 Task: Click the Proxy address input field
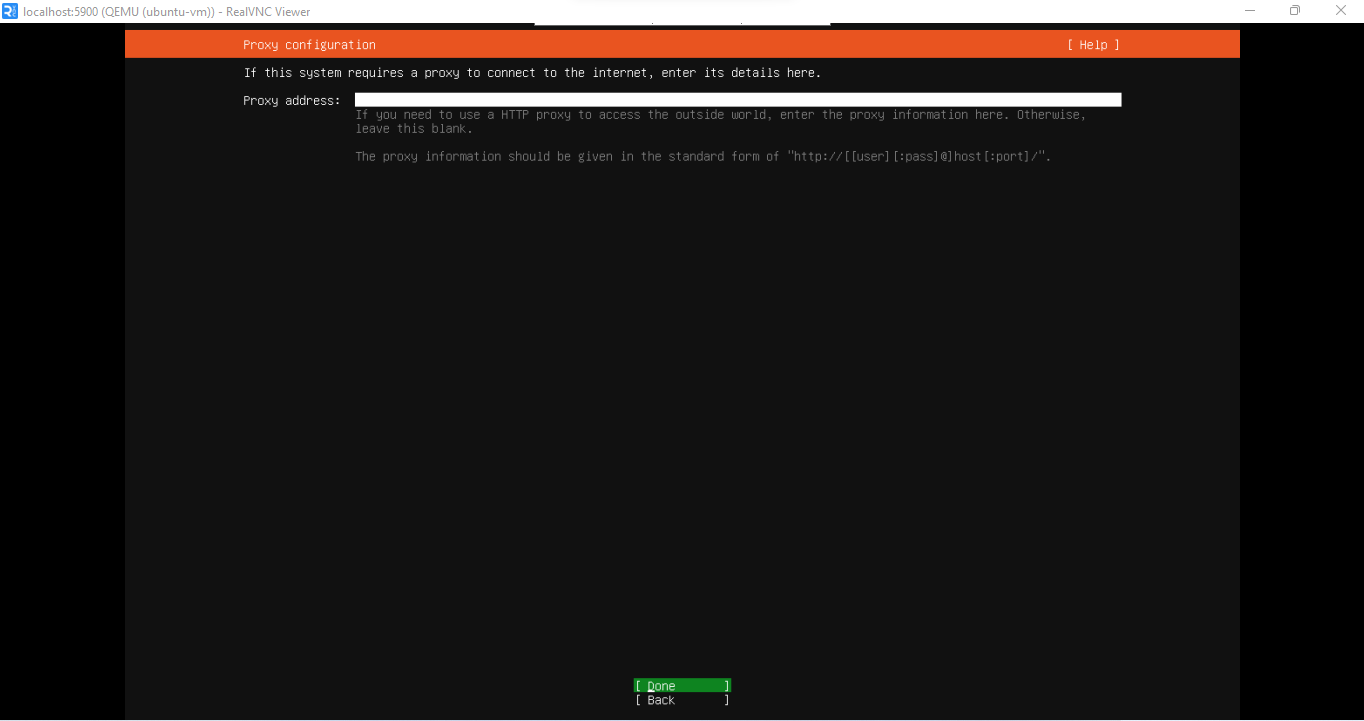click(x=738, y=100)
